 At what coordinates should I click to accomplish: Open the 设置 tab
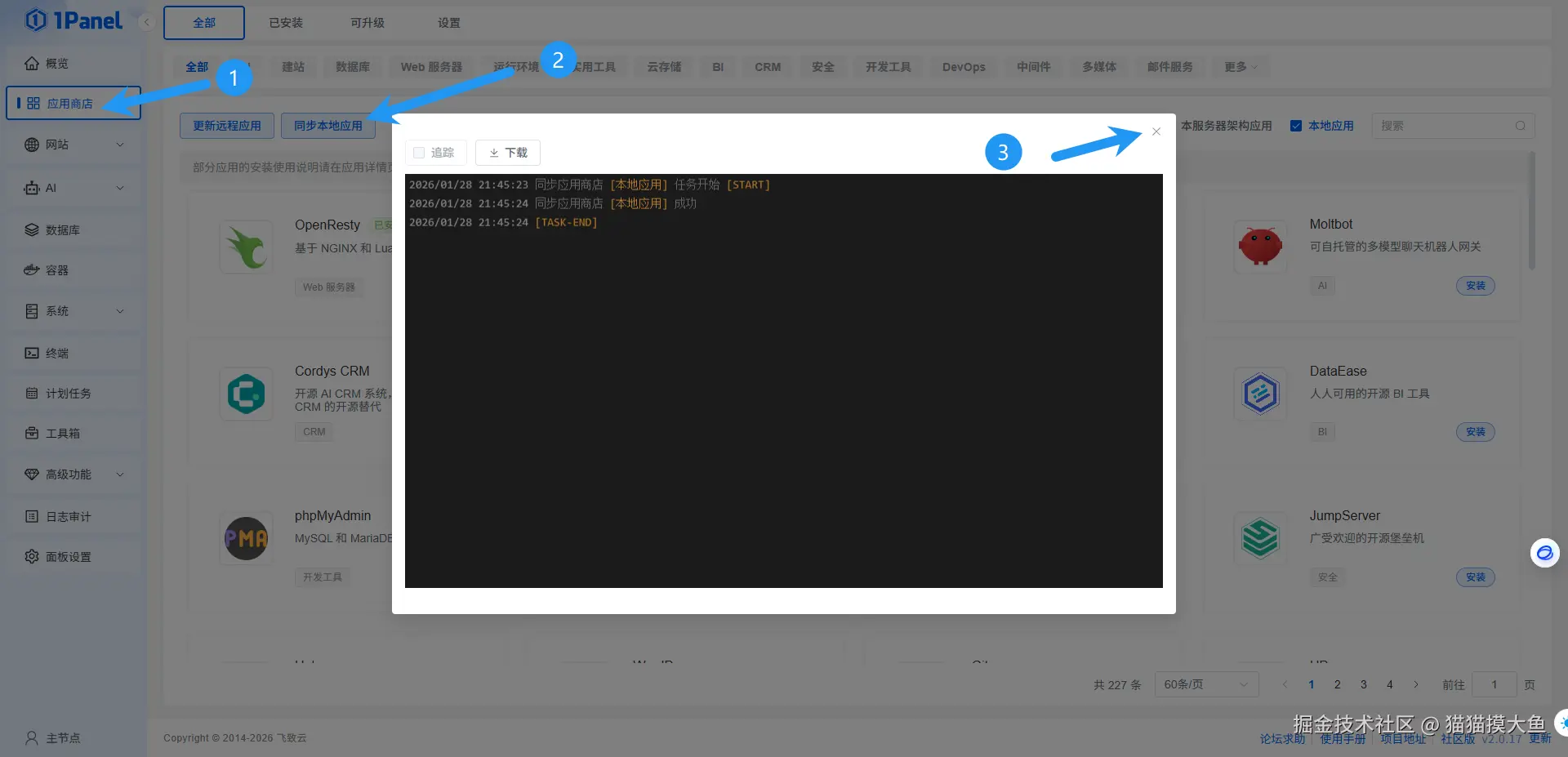pyautogui.click(x=449, y=23)
